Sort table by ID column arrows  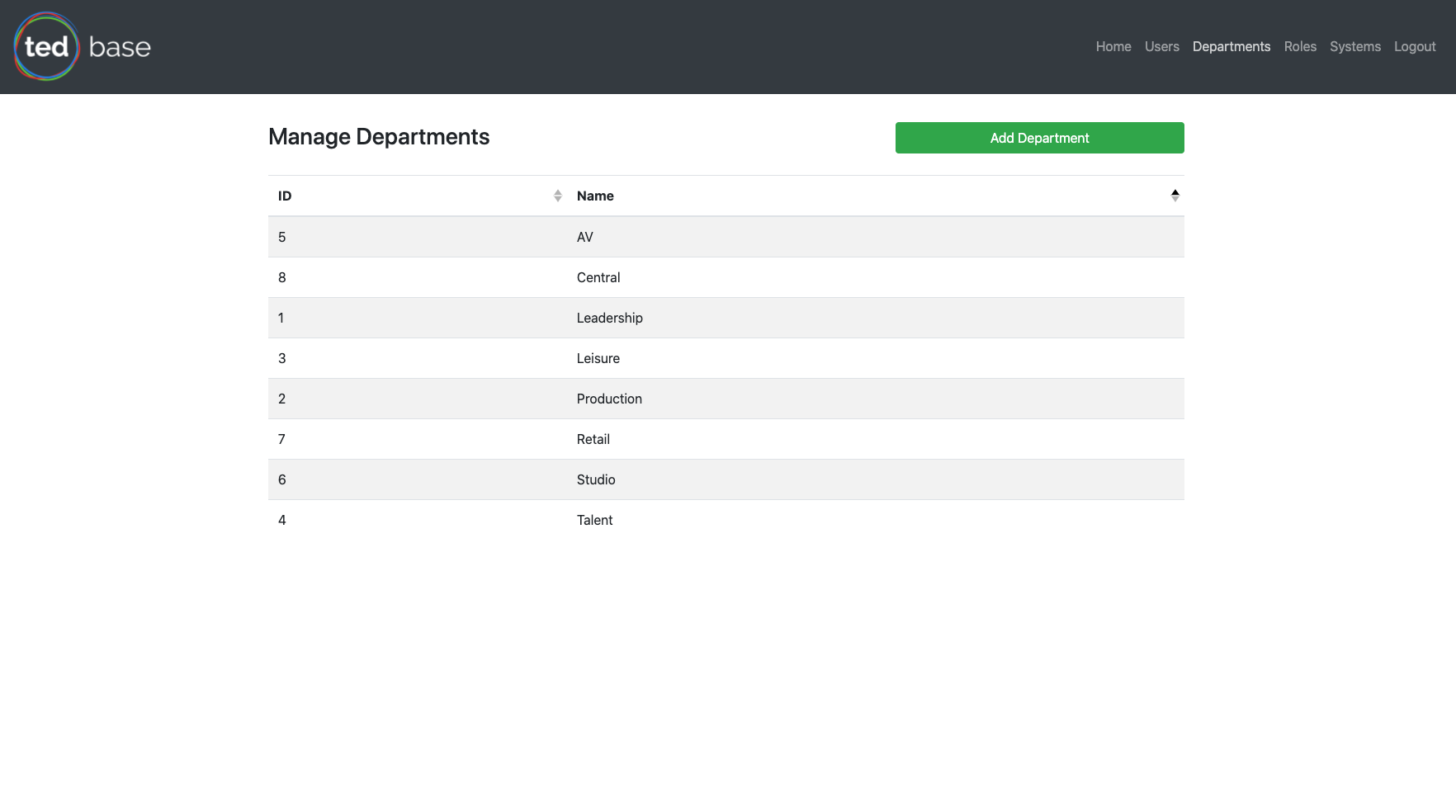click(x=558, y=196)
